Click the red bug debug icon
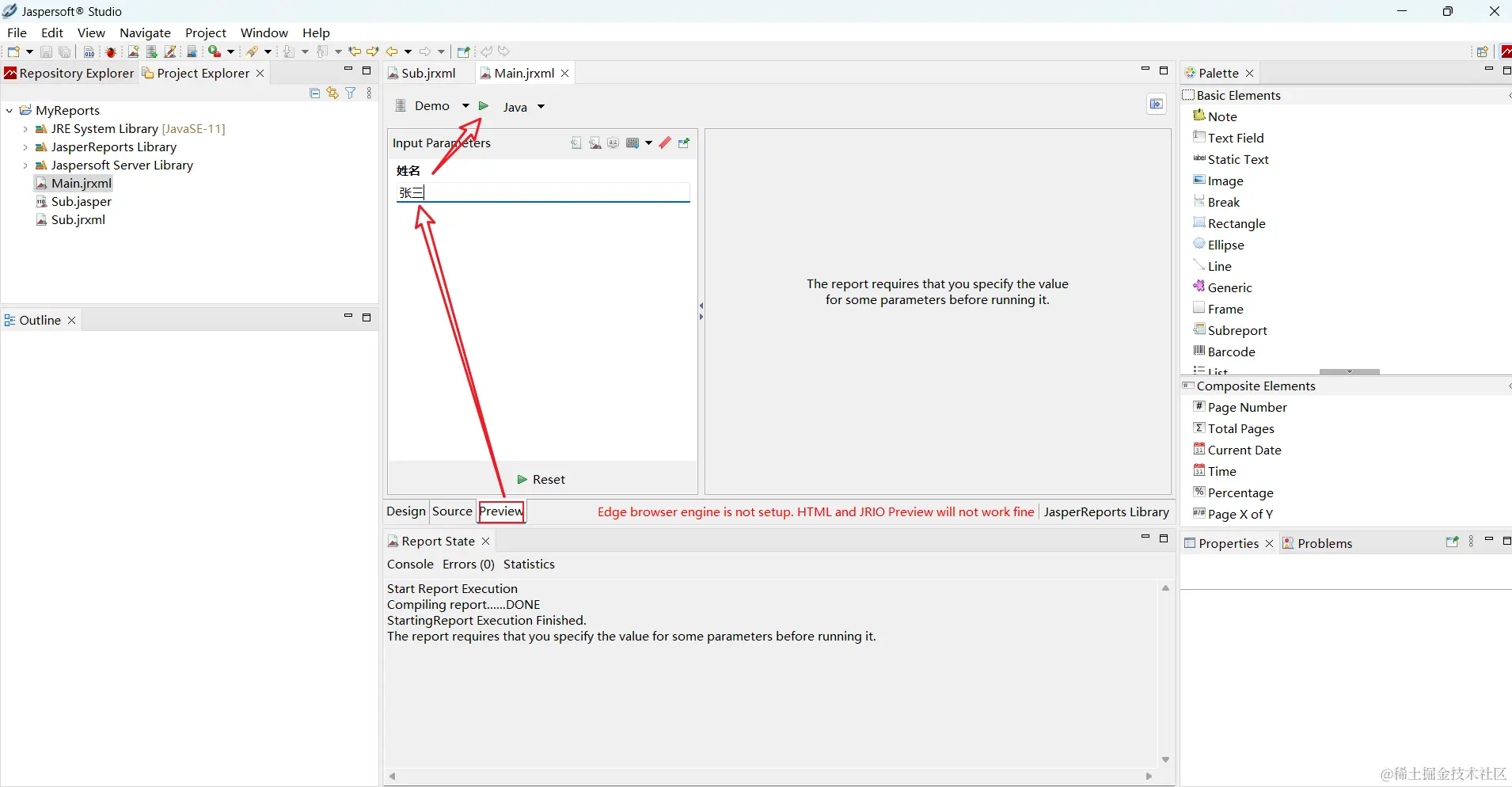Screen dimensions: 1512x787 pyautogui.click(x=111, y=52)
